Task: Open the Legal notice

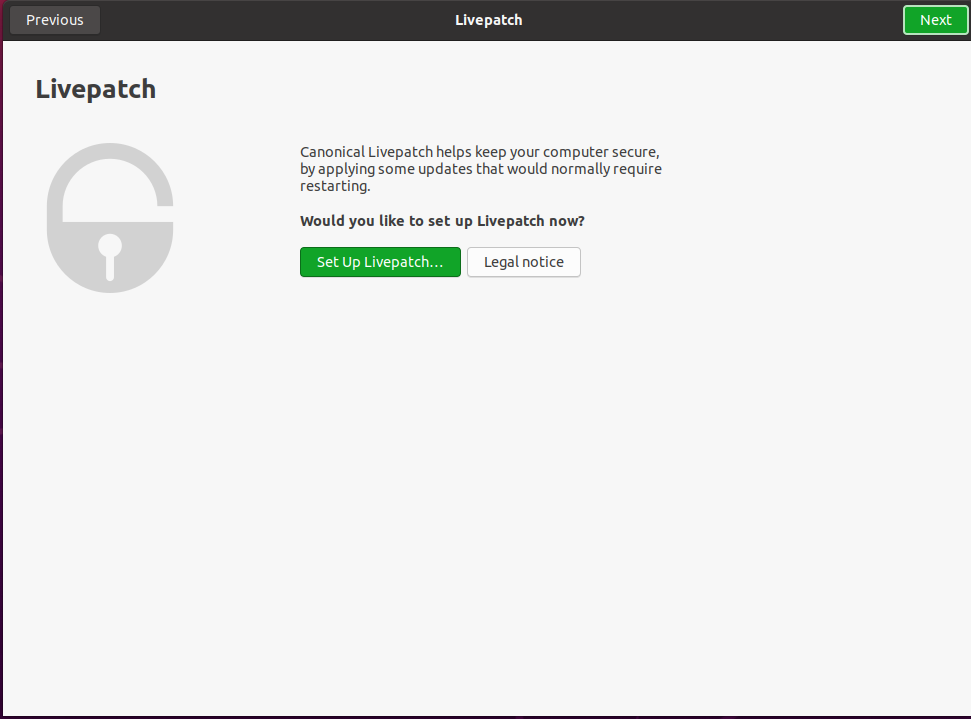Action: [524, 262]
